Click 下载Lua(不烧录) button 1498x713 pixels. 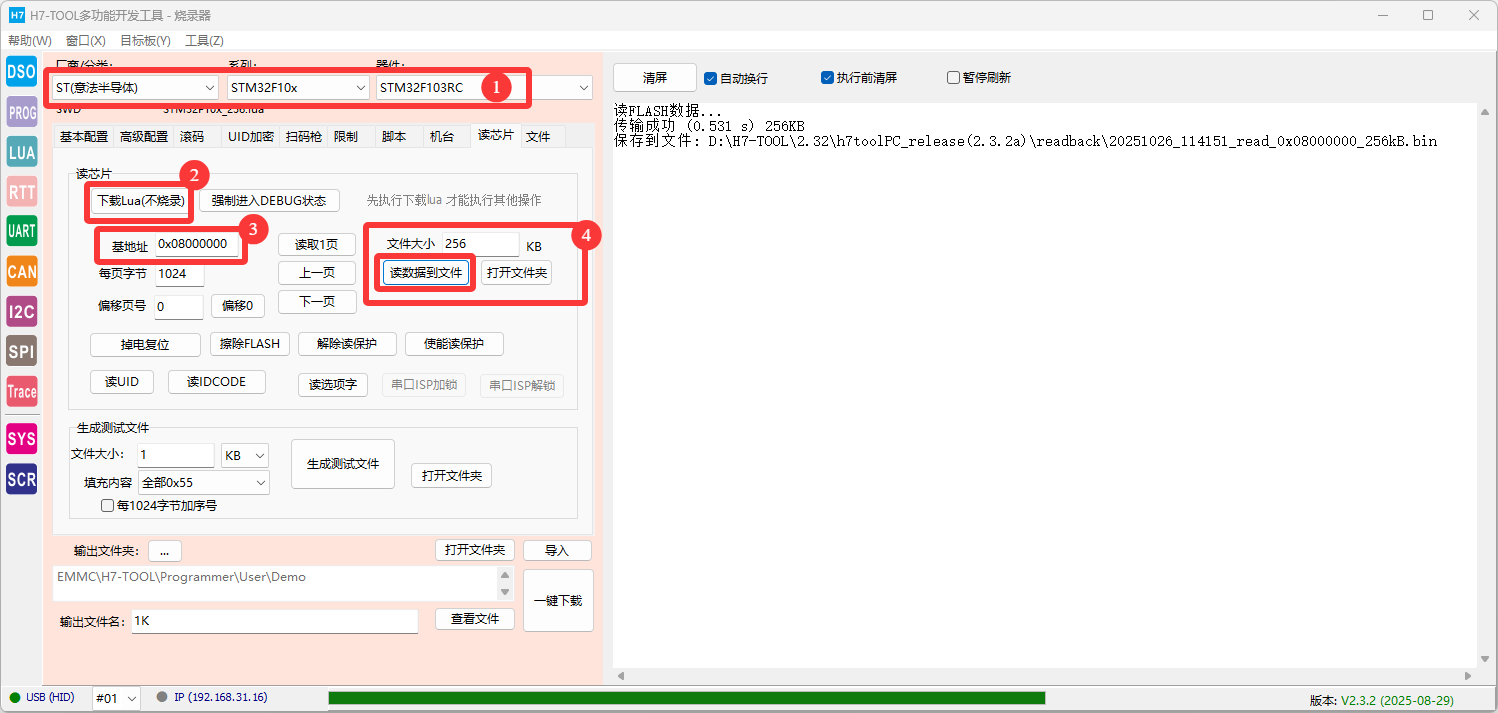pyautogui.click(x=141, y=201)
